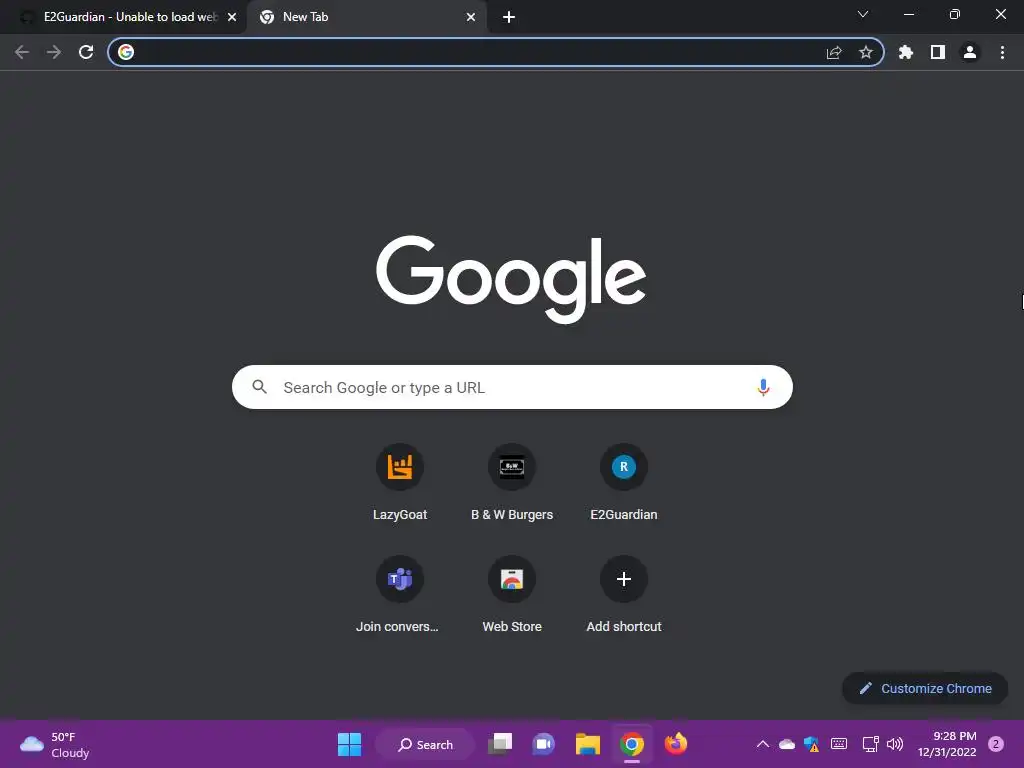Viewport: 1024px width, 768px height.
Task: Show hidden system tray icons
Action: pyautogui.click(x=762, y=744)
